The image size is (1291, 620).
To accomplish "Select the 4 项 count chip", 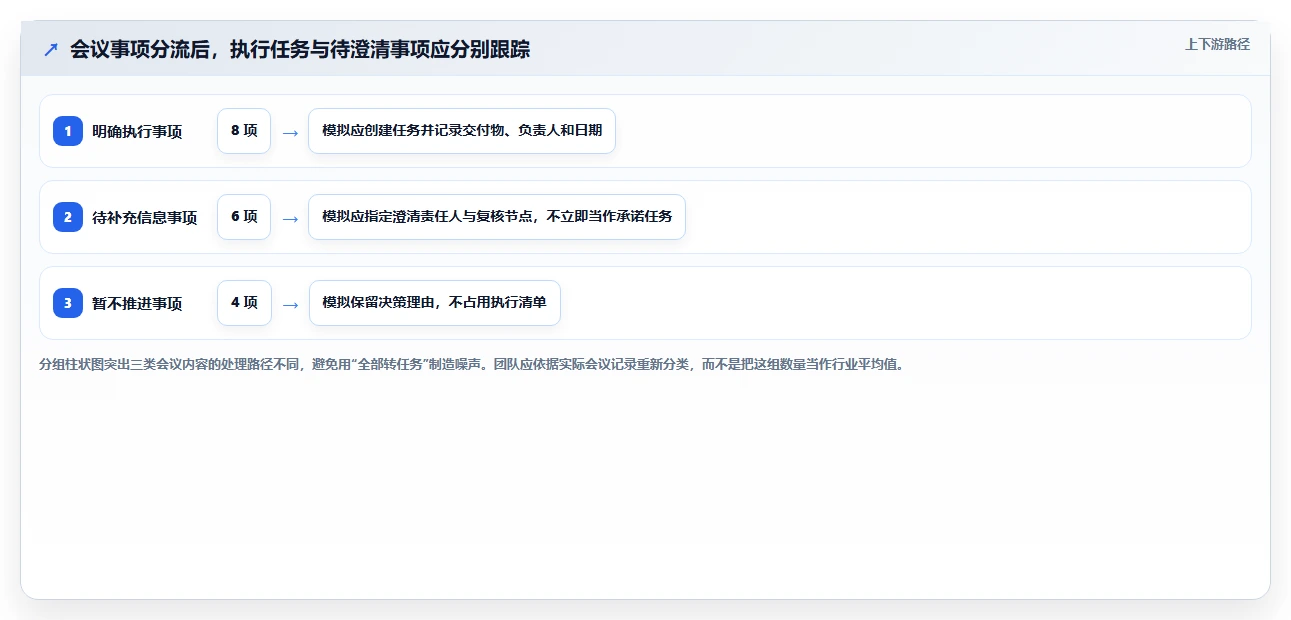I will coord(244,303).
